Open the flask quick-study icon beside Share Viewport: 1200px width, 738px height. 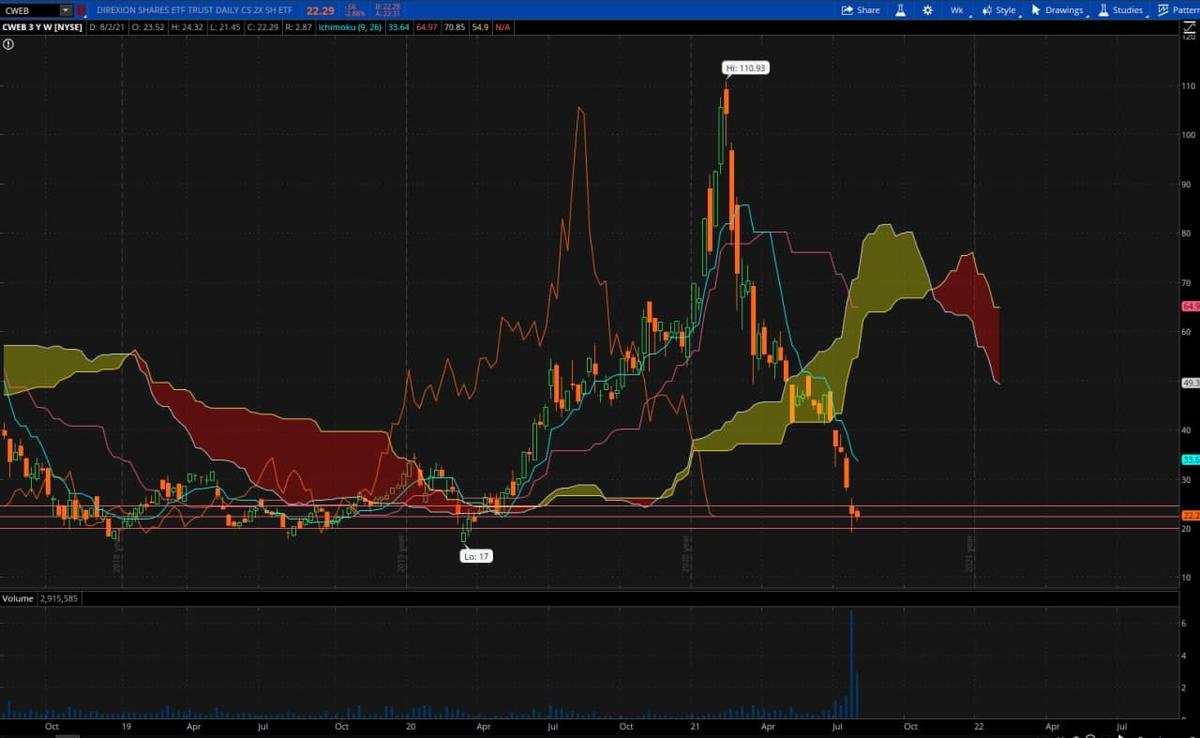900,10
